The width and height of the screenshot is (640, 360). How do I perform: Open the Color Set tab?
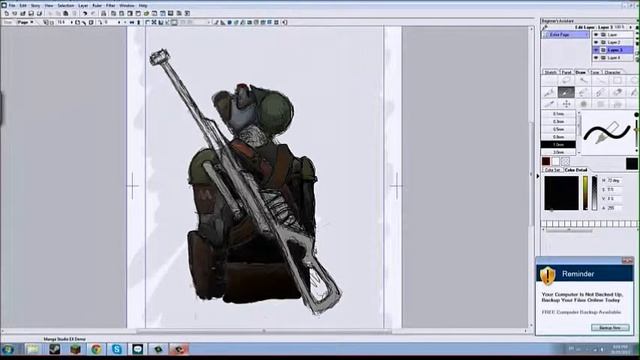tap(553, 170)
